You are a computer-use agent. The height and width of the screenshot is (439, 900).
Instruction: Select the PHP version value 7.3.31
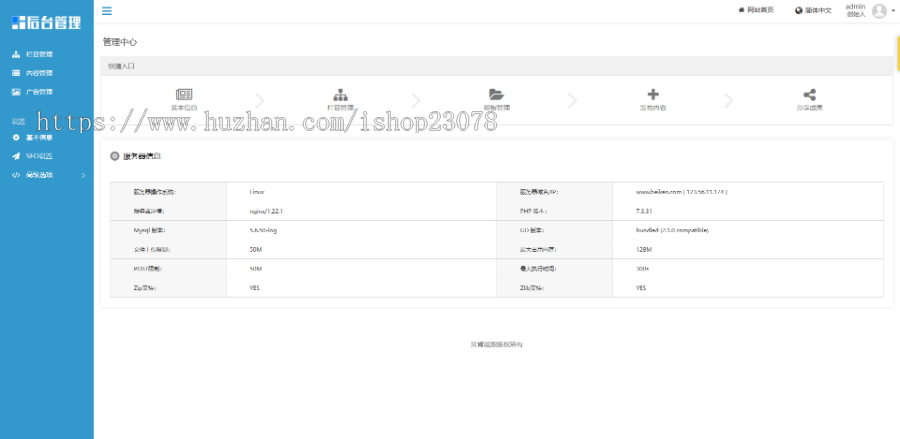[x=644, y=211]
